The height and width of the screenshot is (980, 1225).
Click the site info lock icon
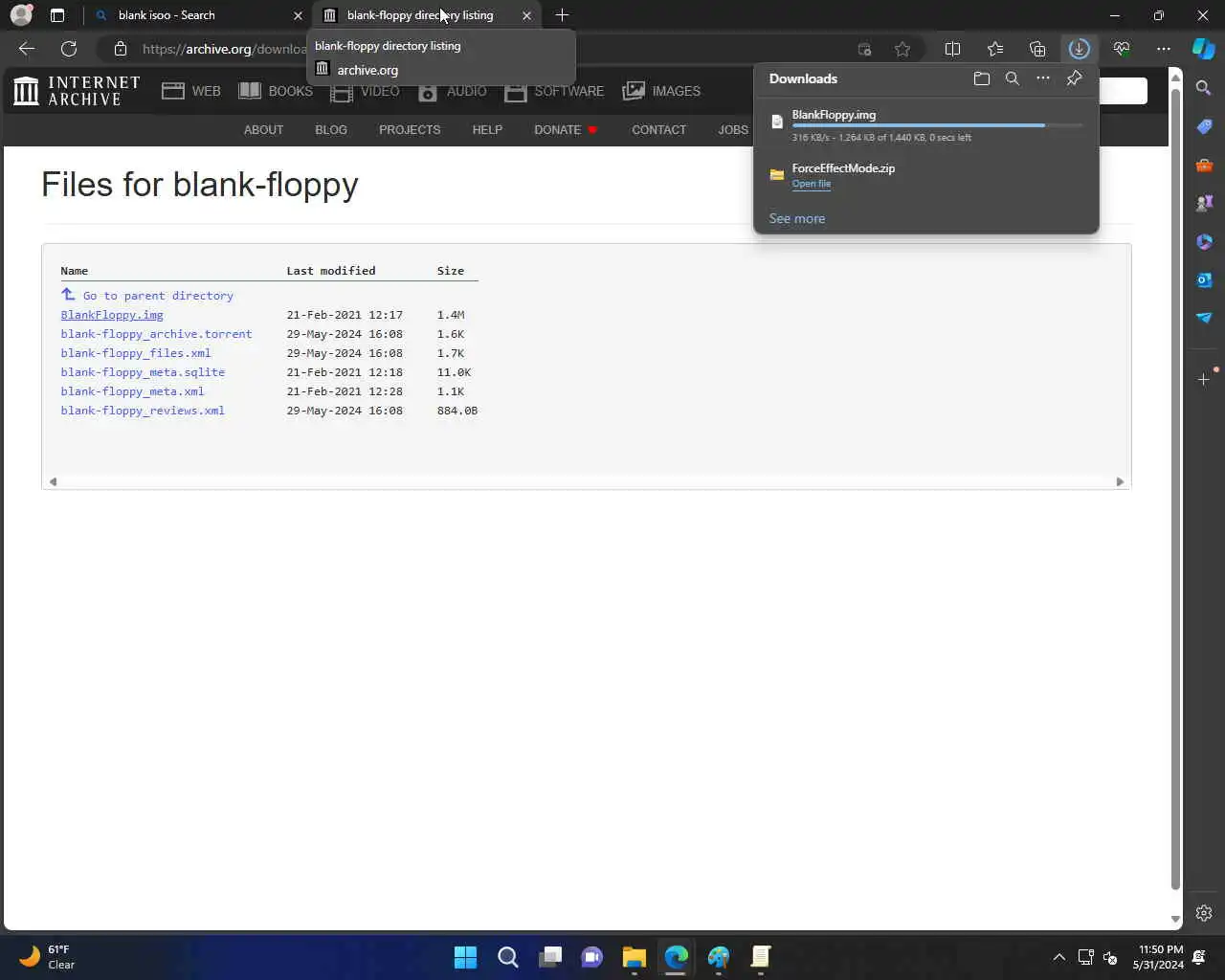pyautogui.click(x=120, y=49)
